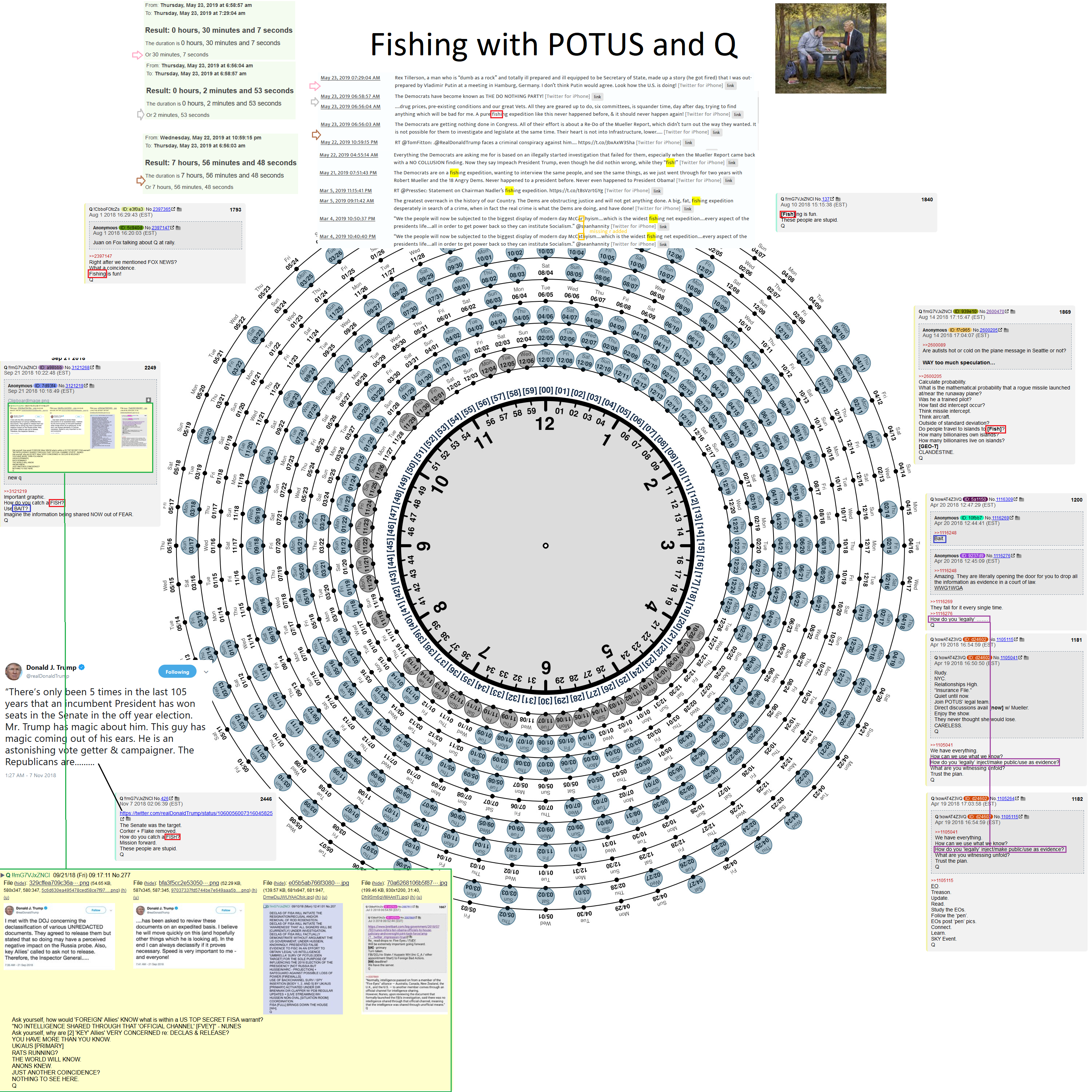Viewport: 1092px width, 1092px height.
Task: Click folder icon beside post No.137
Action: pyautogui.click(x=838, y=199)
